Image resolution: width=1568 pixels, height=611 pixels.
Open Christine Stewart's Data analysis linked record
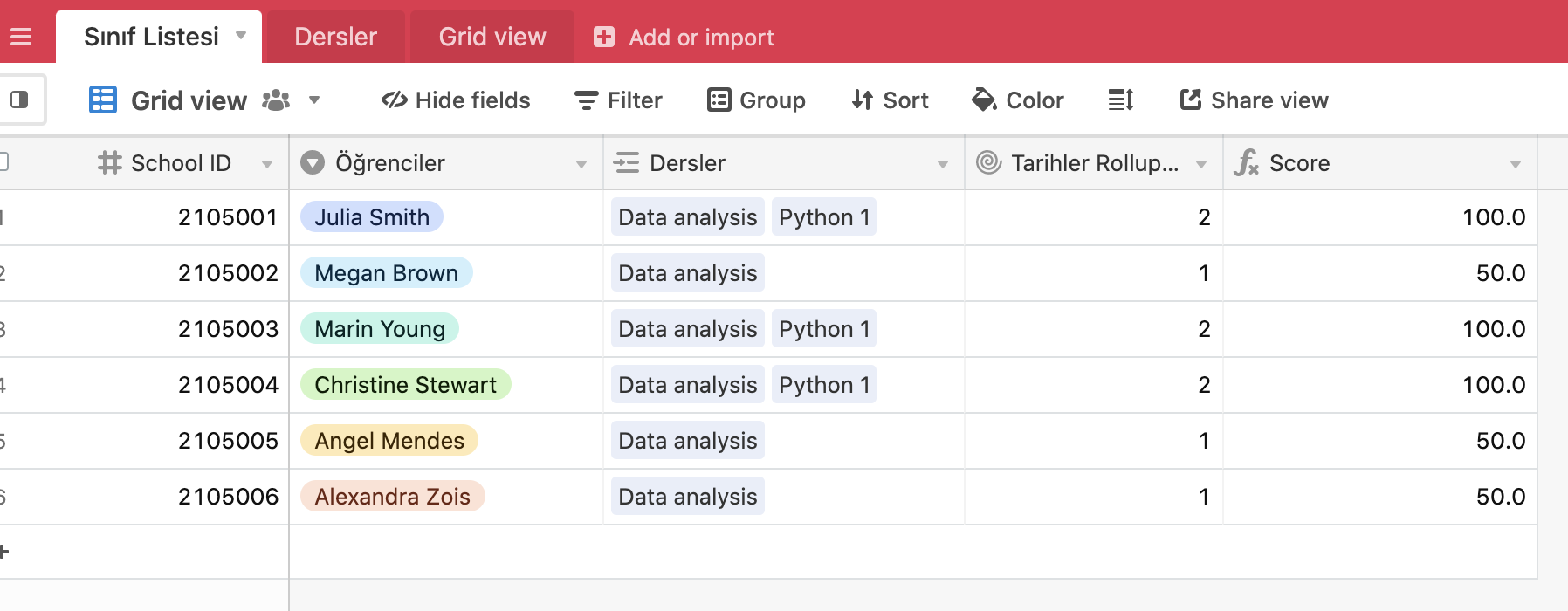click(688, 384)
